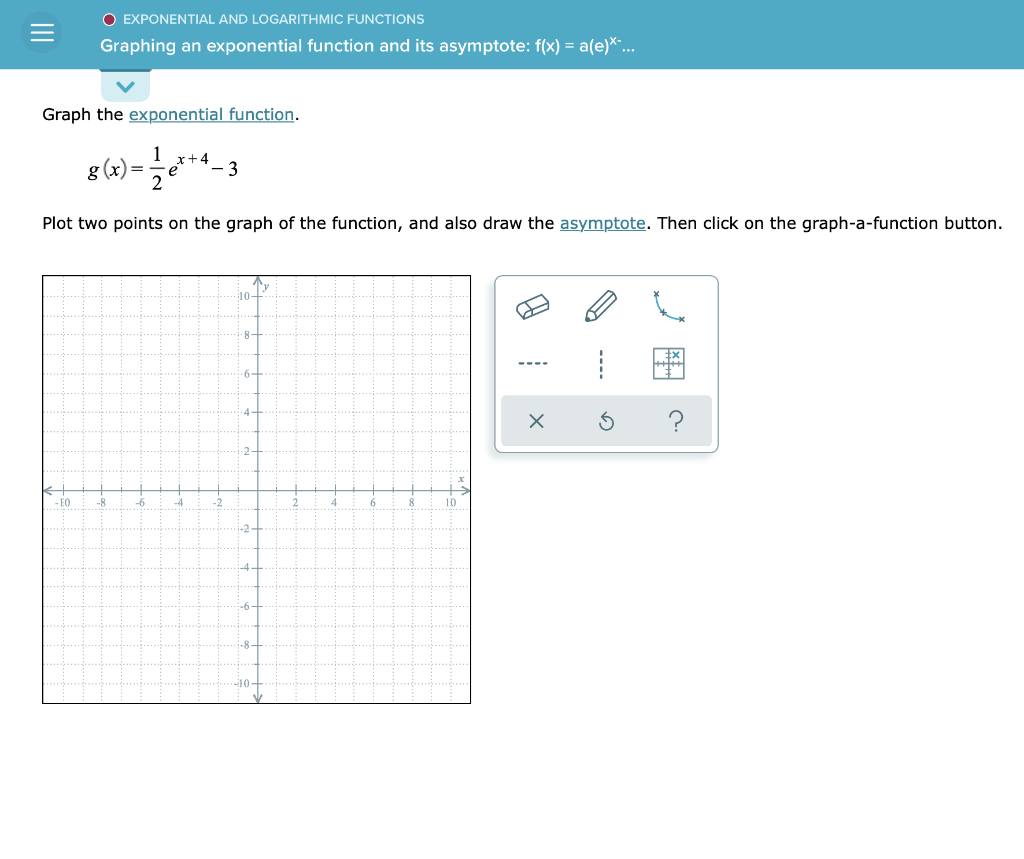Expand the chevron dropdown below the header
Screen dimensions: 1024x859
point(125,86)
